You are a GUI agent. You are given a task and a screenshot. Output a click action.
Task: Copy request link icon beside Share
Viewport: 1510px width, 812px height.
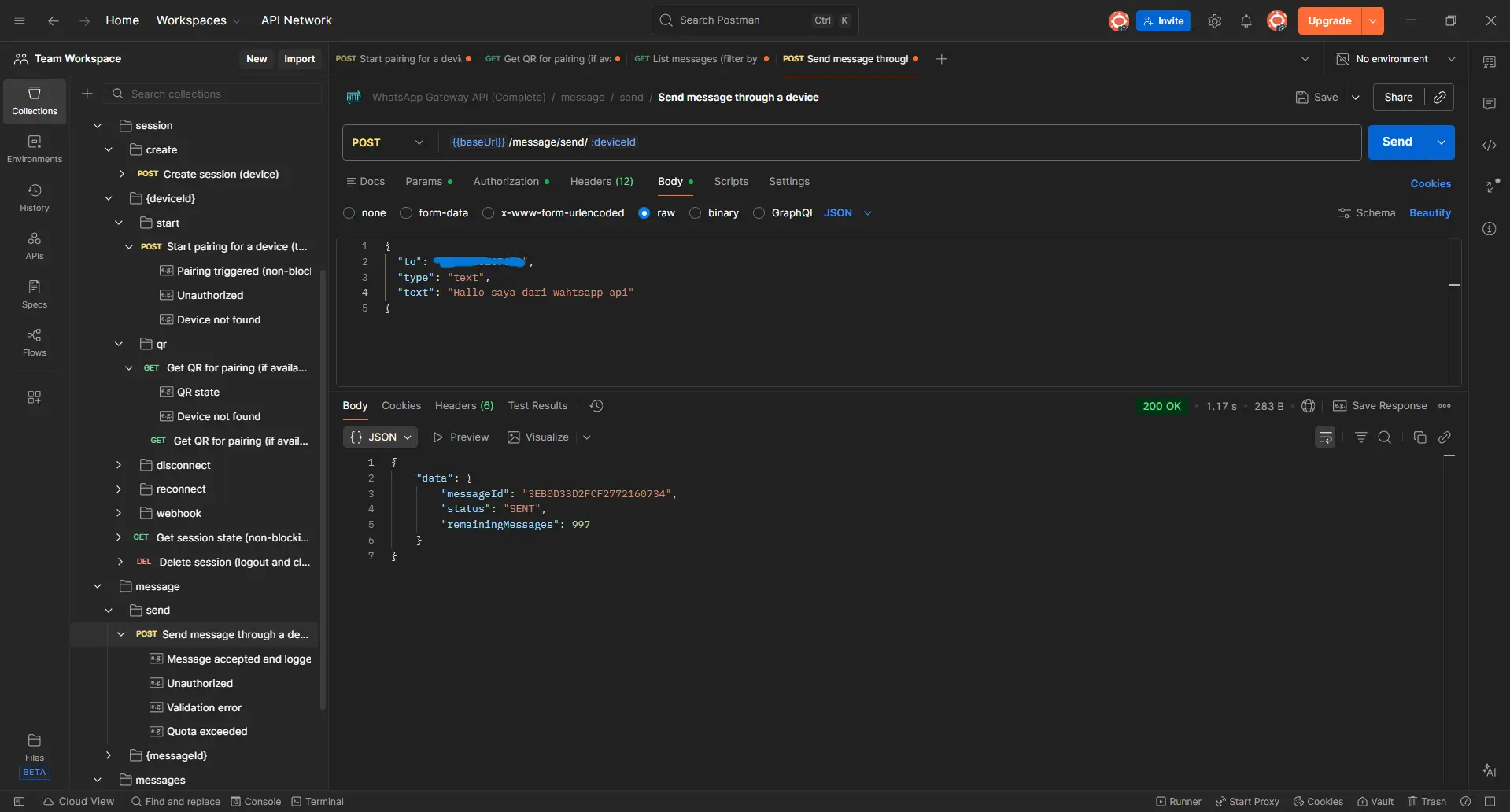click(1439, 98)
